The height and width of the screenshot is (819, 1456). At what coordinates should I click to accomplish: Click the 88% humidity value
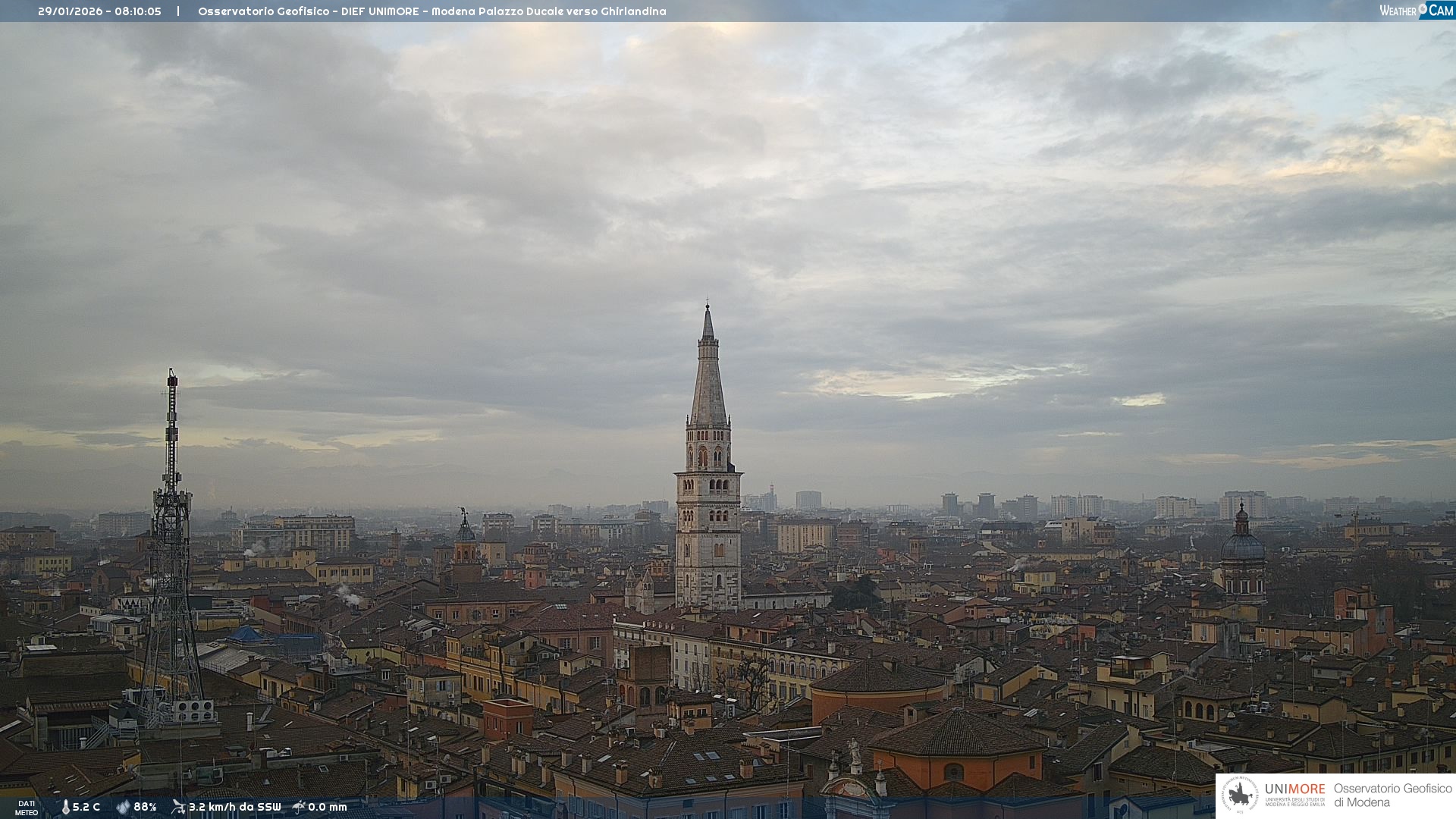pyautogui.click(x=145, y=807)
